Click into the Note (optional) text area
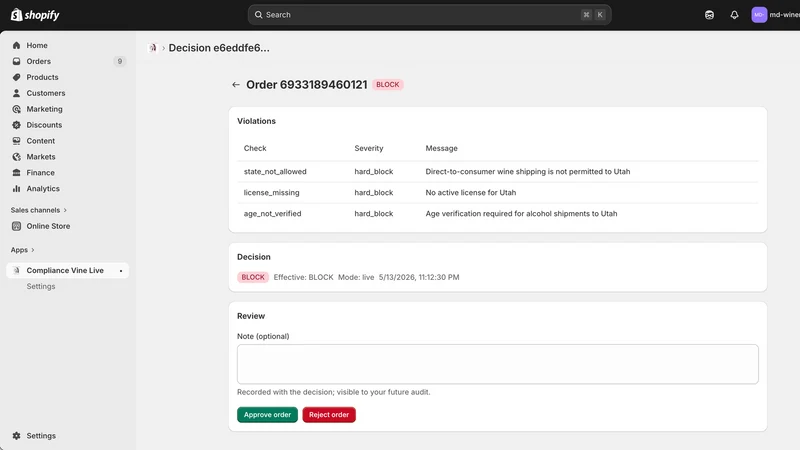The width and height of the screenshot is (800, 450). 497,364
